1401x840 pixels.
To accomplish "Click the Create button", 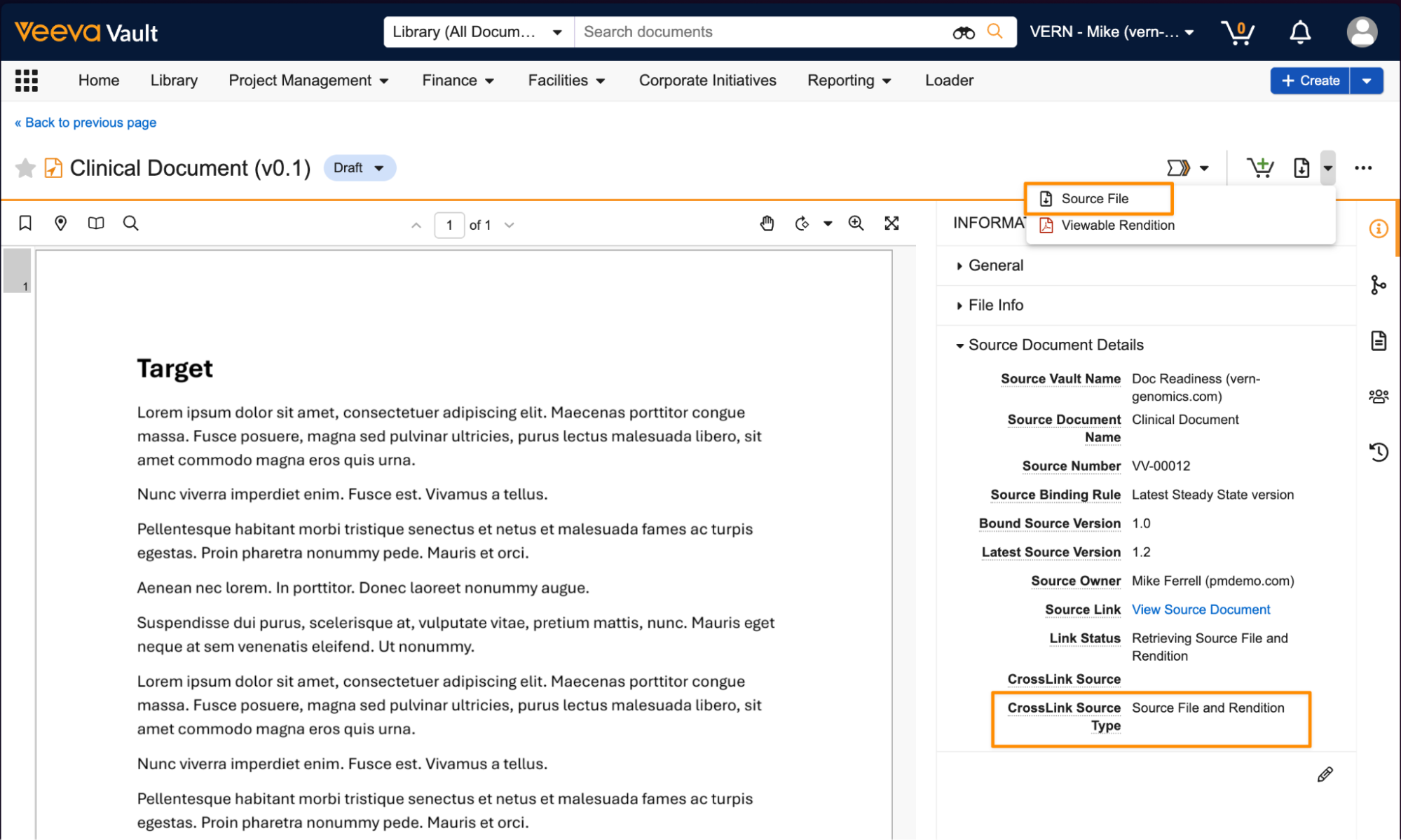I will (1310, 81).
